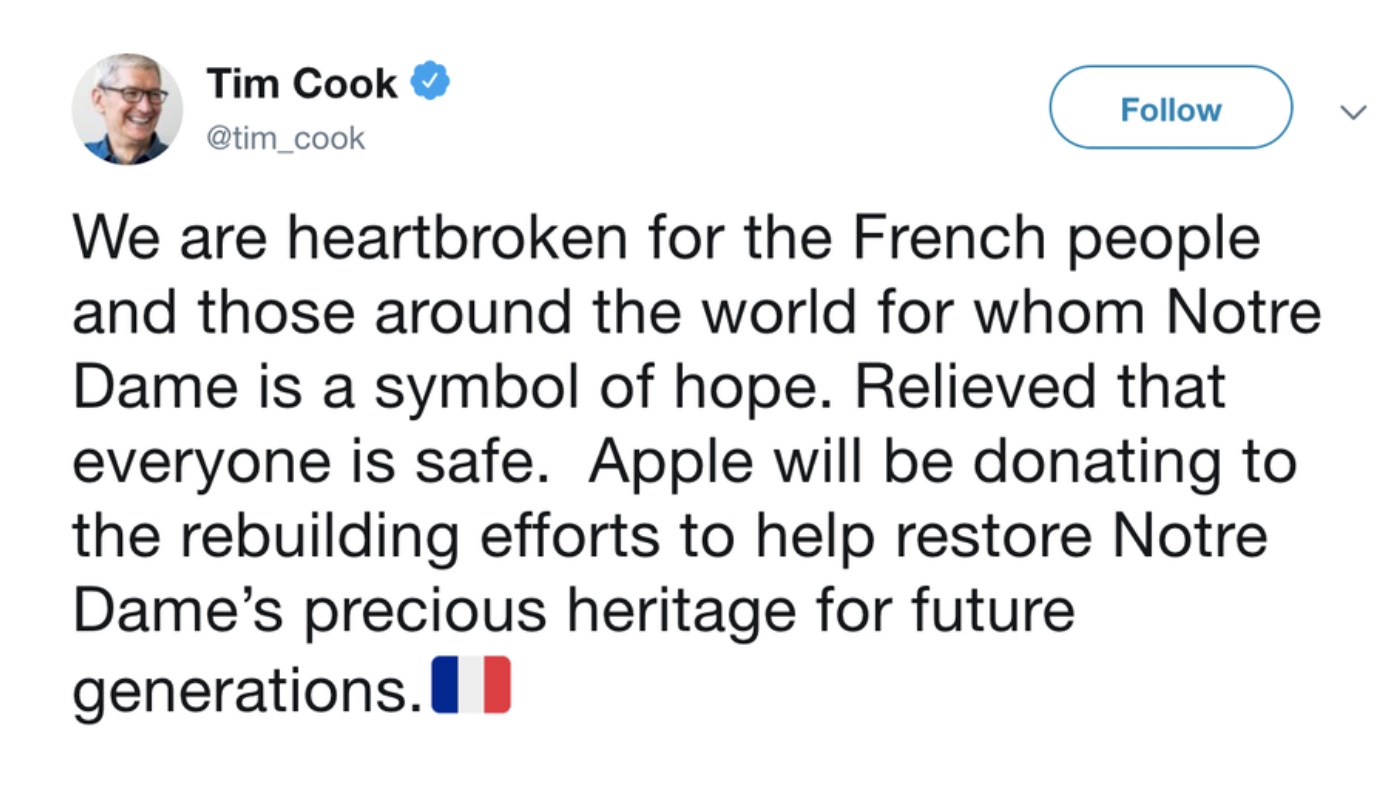
Task: Open the @tim_cook handle link
Action: point(286,138)
